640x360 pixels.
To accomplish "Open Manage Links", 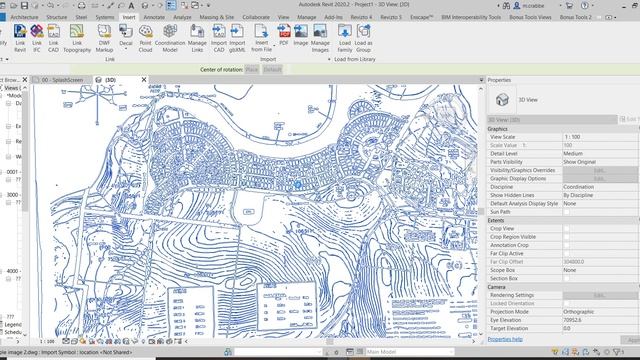I will point(197,38).
